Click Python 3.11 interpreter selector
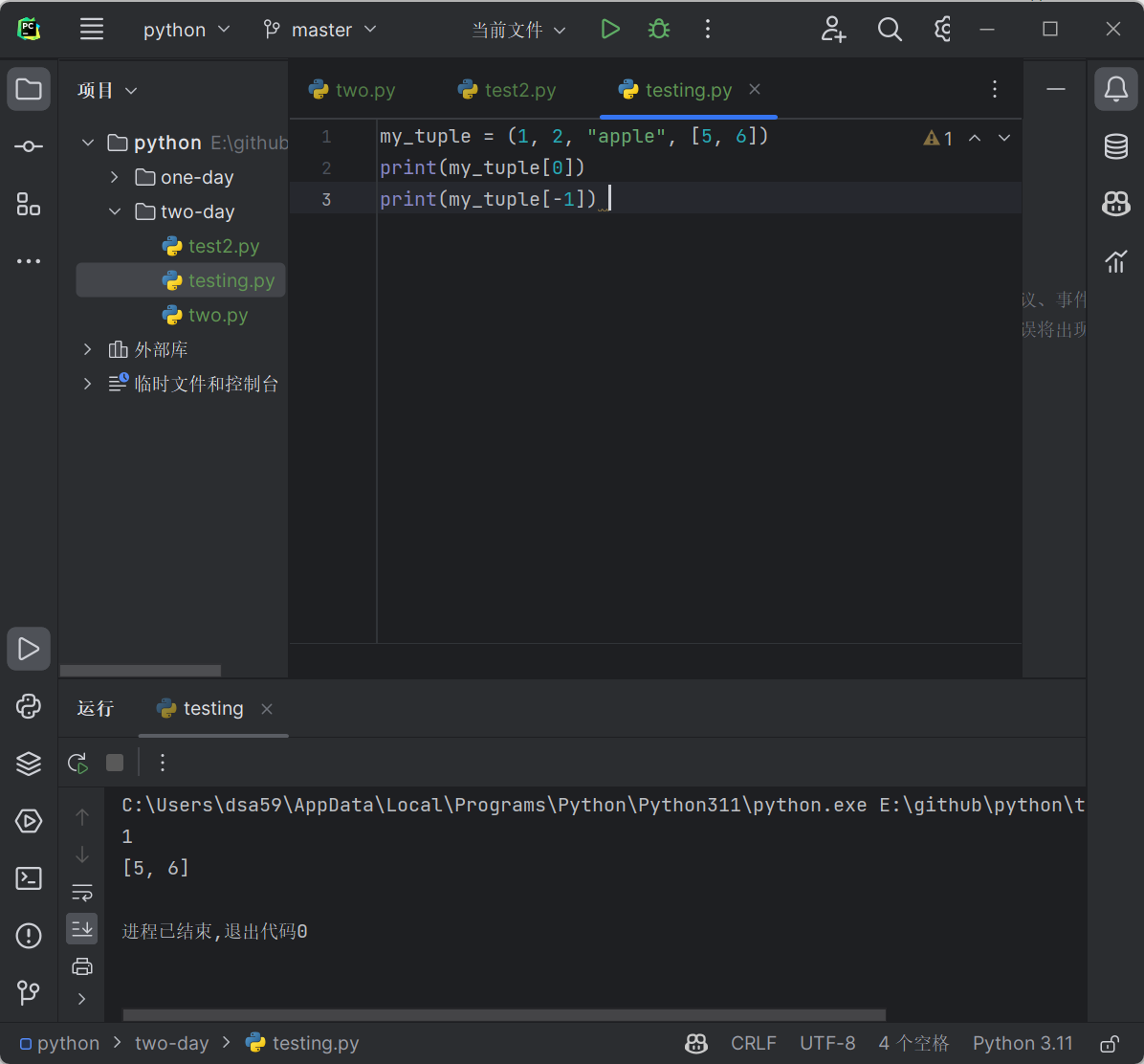The image size is (1144, 1064). 1023,1044
